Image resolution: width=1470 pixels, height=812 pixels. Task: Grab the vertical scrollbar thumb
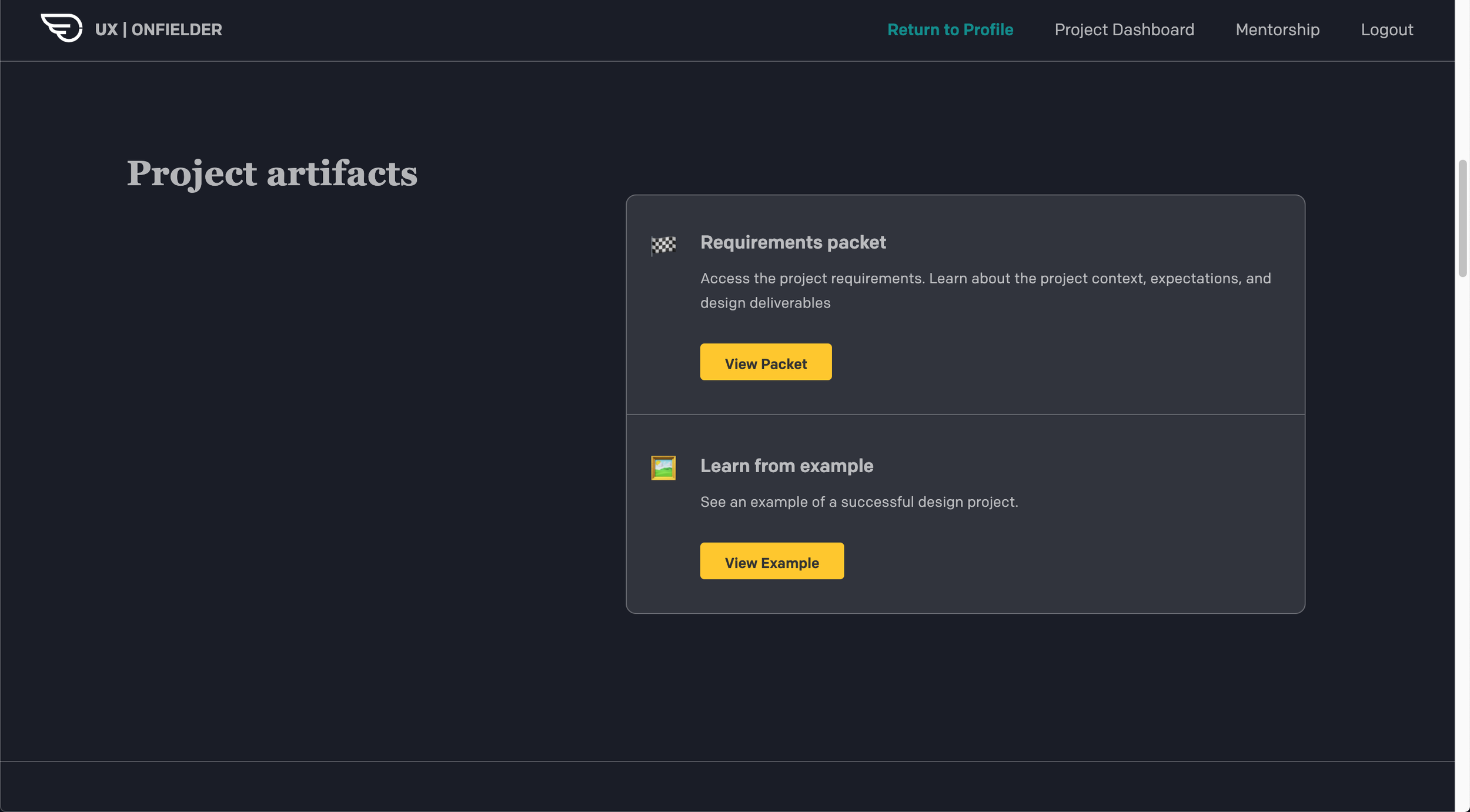[x=1462, y=218]
